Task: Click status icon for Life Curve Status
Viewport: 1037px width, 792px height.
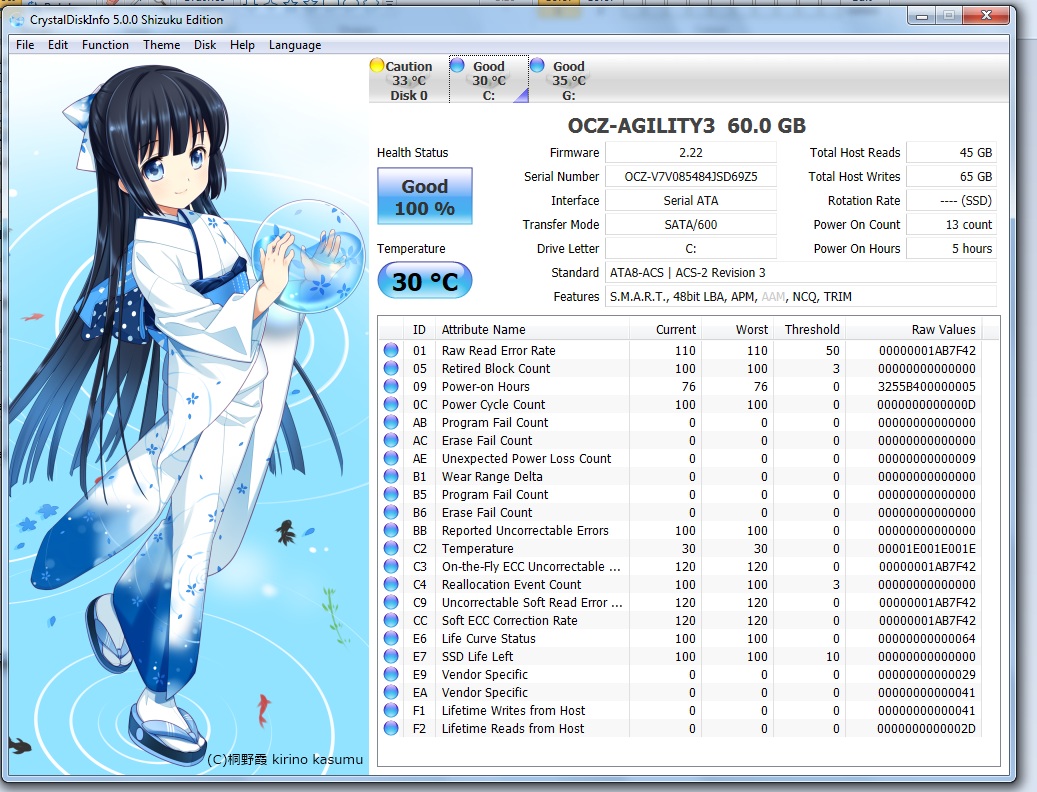Action: pyautogui.click(x=391, y=639)
